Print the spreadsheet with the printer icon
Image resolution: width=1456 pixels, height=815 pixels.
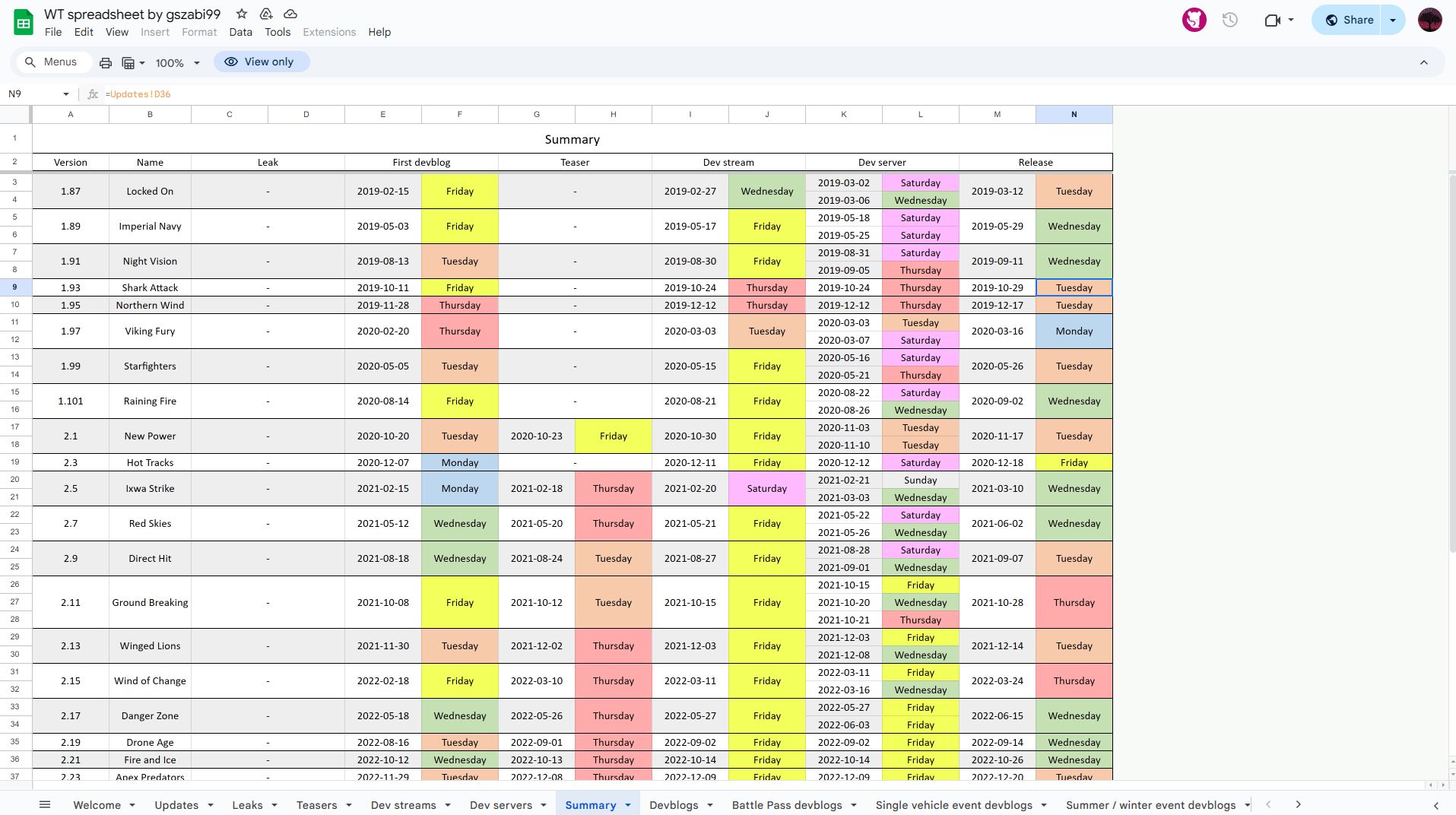[106, 62]
